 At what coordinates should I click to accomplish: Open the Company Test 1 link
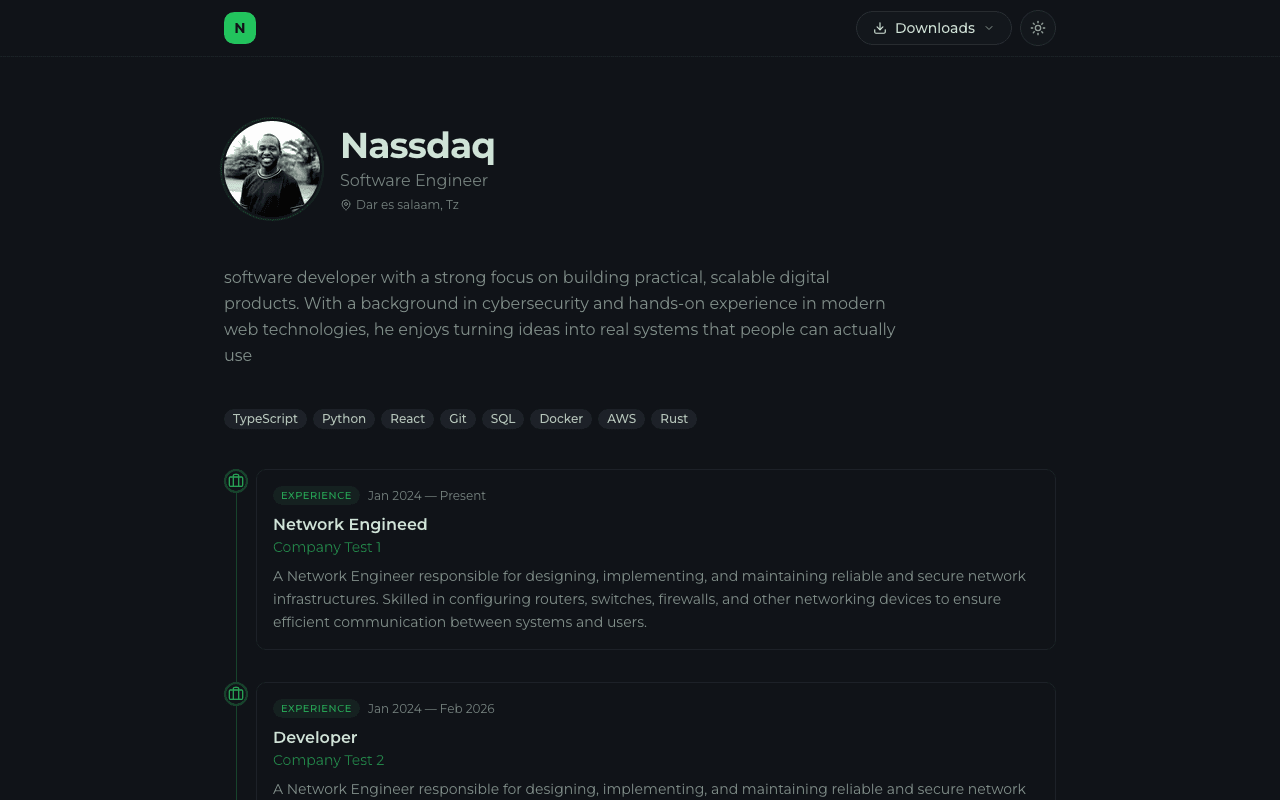point(327,547)
